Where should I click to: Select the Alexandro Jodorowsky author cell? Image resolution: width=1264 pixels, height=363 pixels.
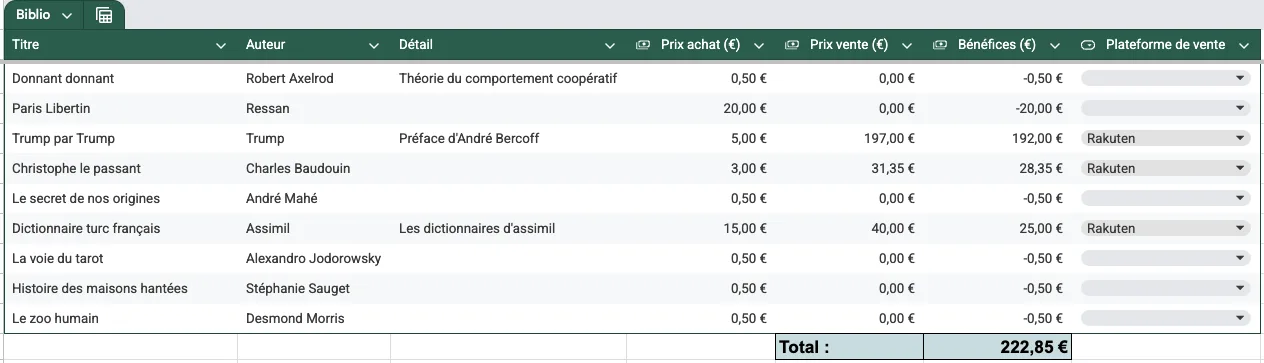[x=314, y=259]
